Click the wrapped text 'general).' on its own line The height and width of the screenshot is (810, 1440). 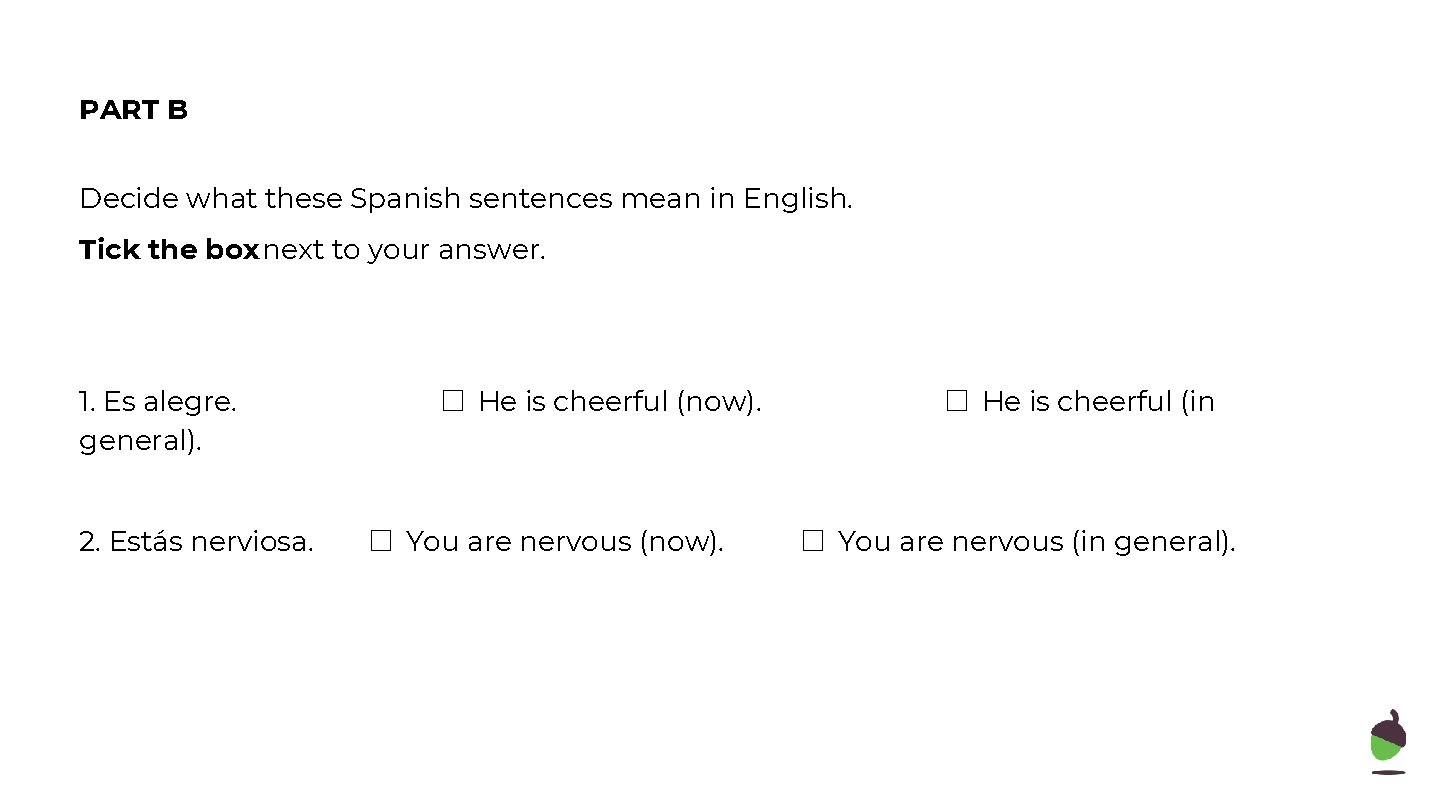[140, 441]
